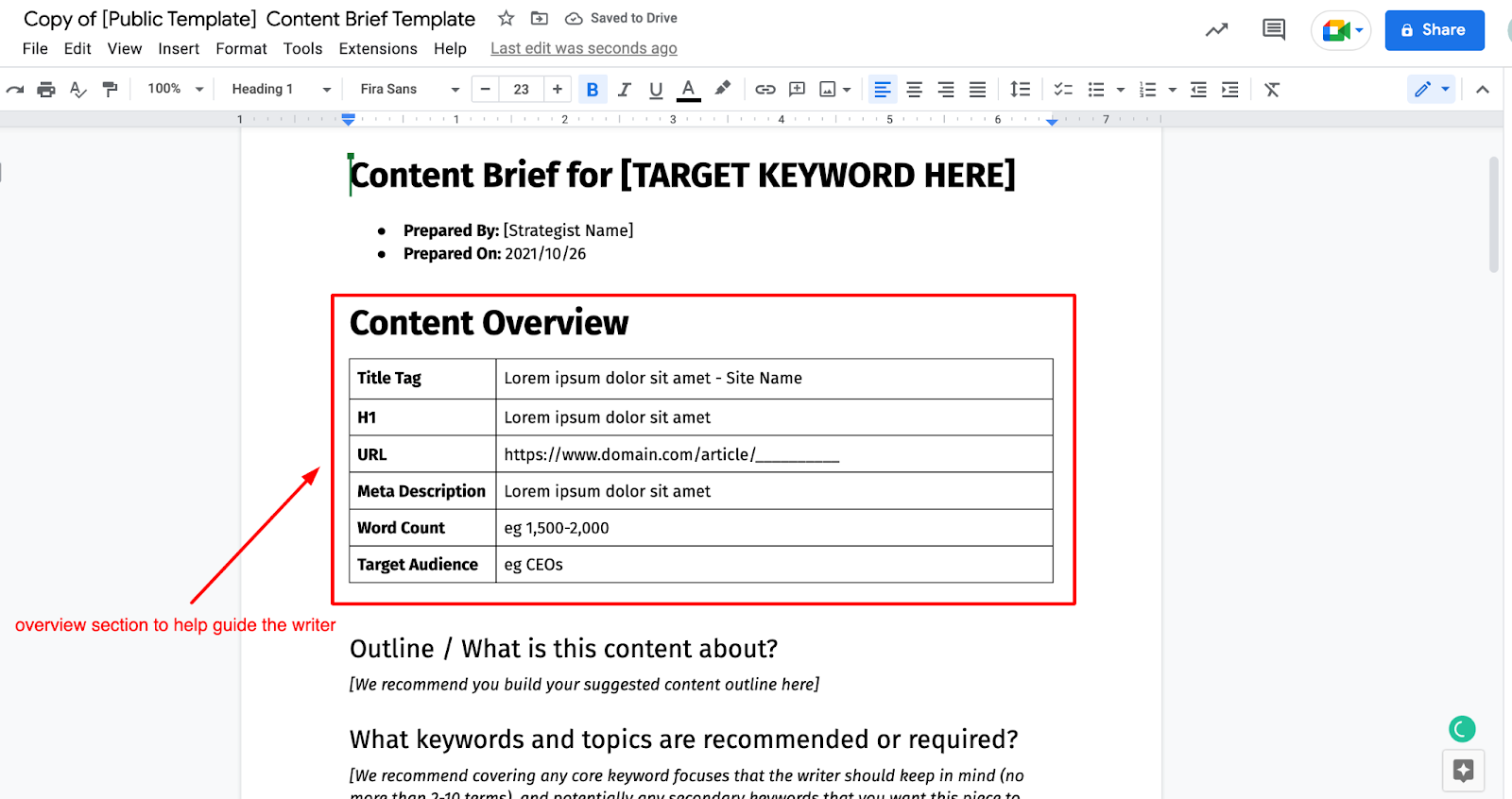Click the vertical scrollbar
The width and height of the screenshot is (1512, 799).
click(1494, 215)
